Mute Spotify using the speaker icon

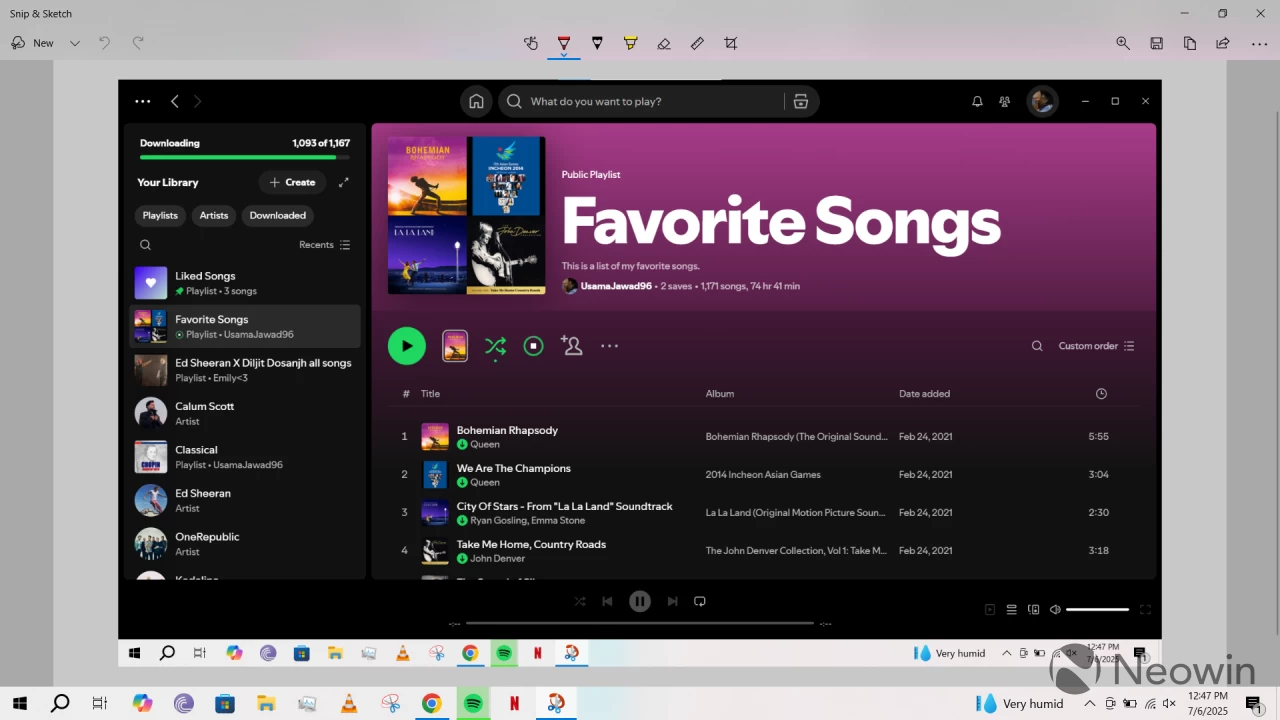coord(1054,609)
